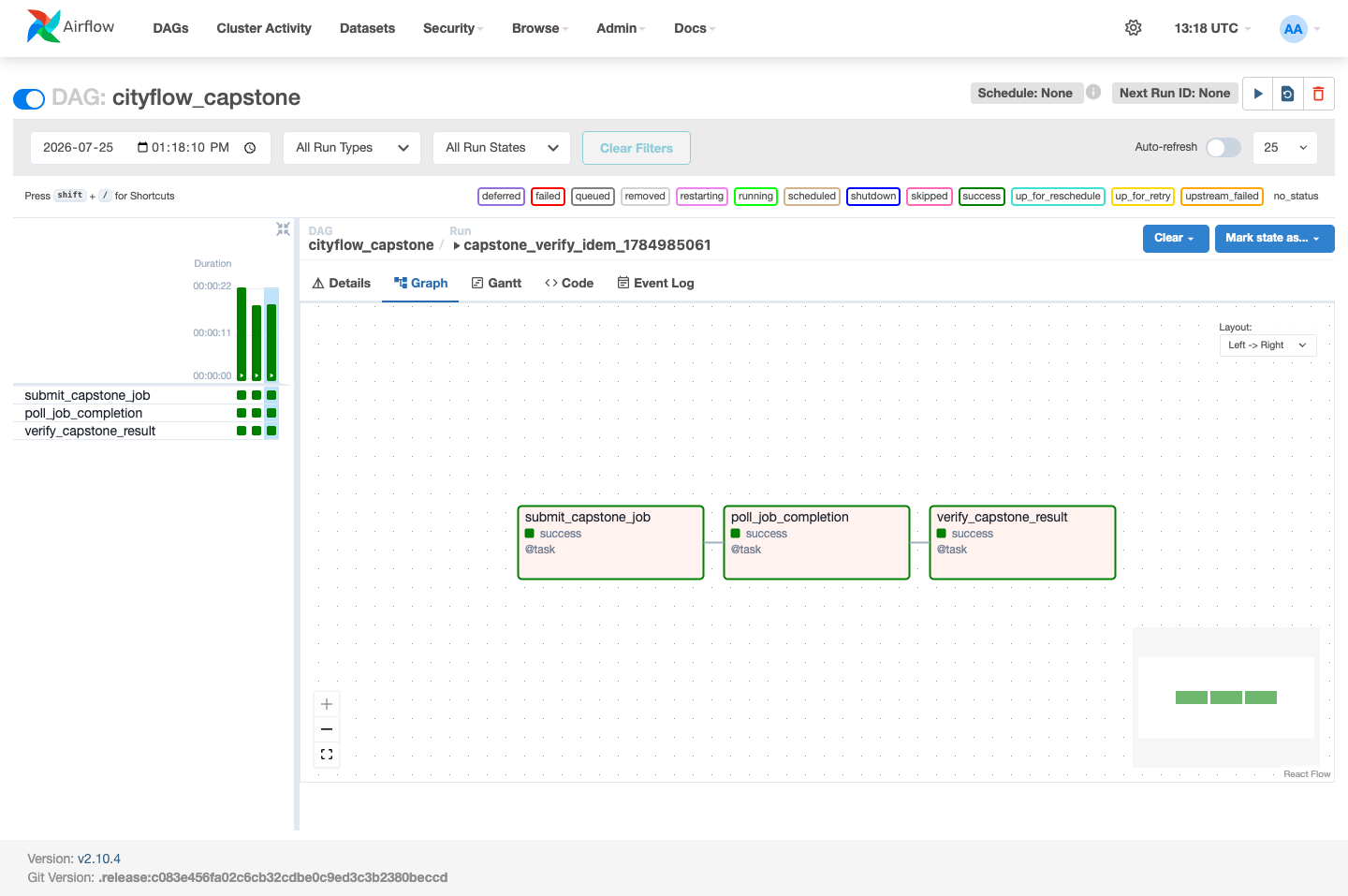The height and width of the screenshot is (896, 1348).
Task: Filter by the upstream_failed state legend
Action: point(1222,196)
